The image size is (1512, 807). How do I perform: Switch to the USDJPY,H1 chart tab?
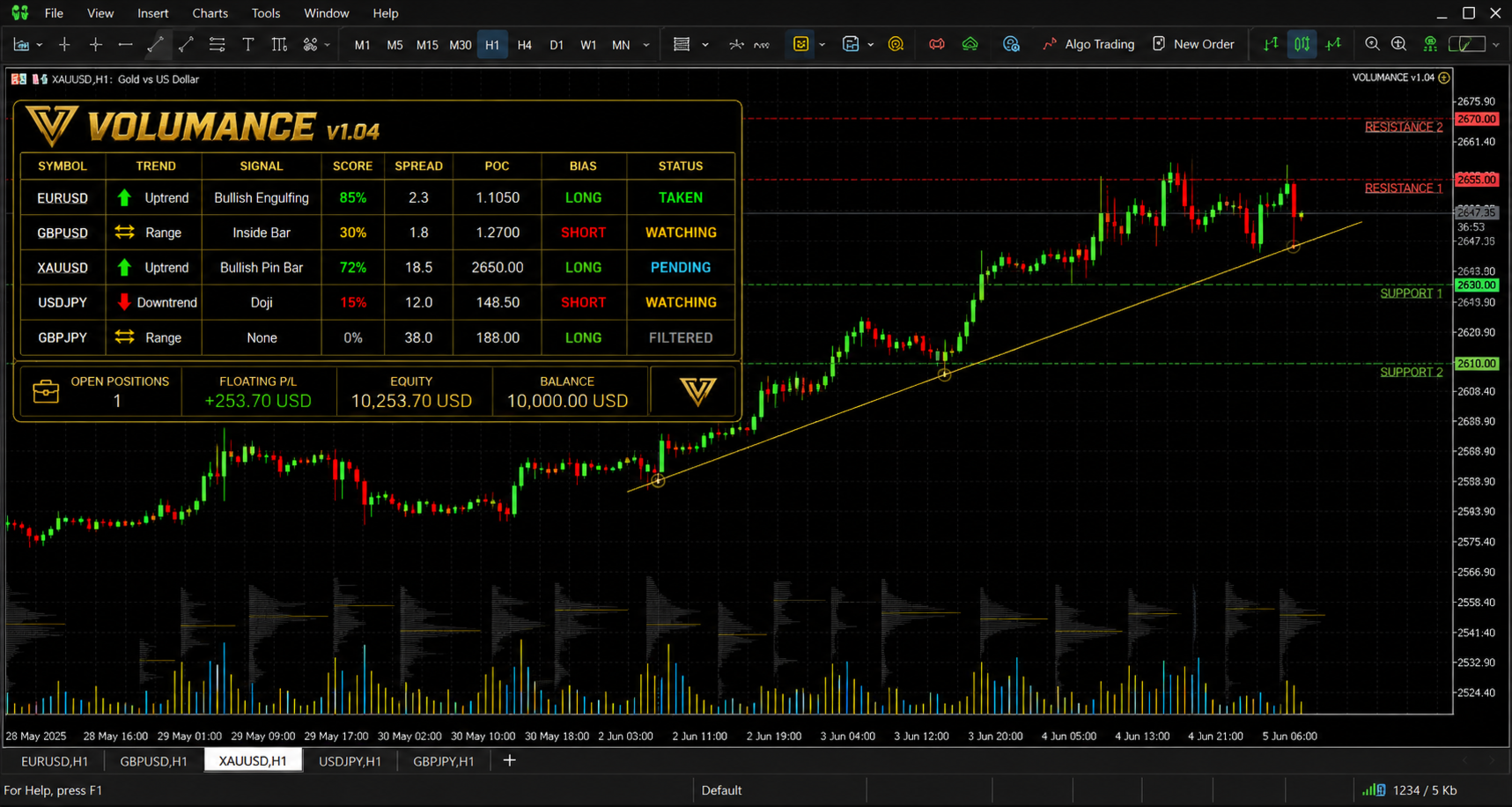350,761
